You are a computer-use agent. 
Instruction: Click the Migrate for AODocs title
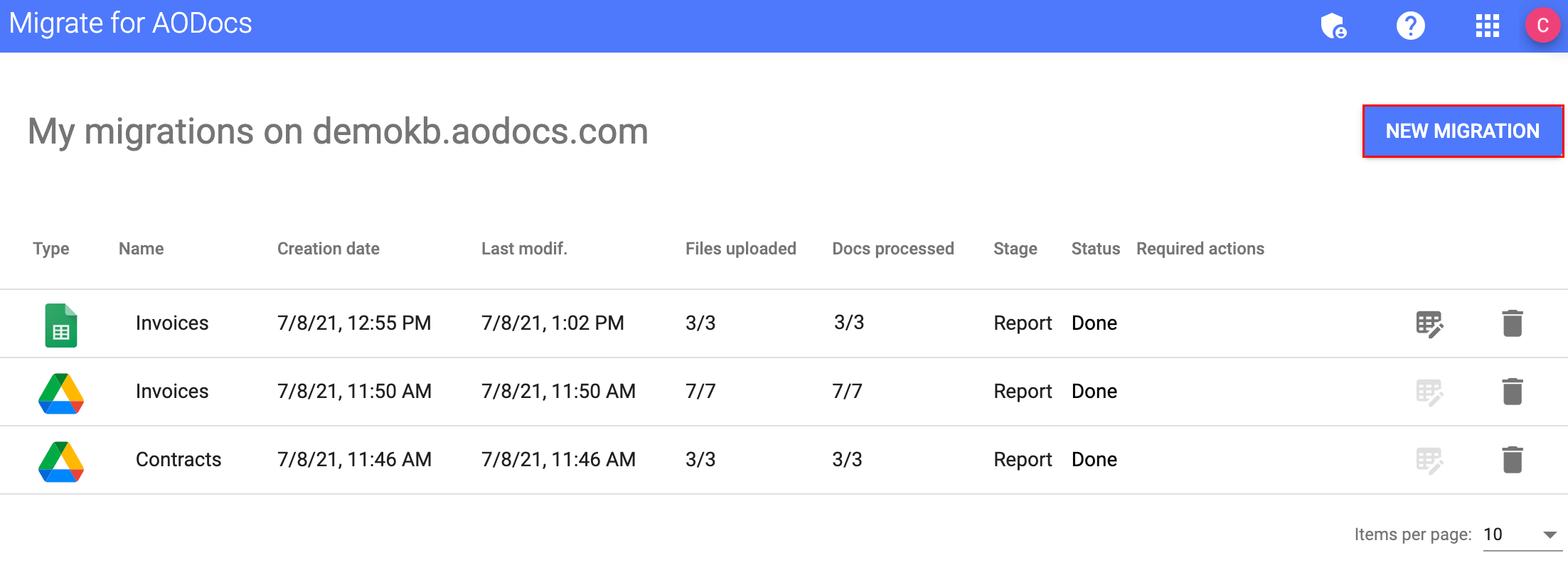[x=131, y=23]
